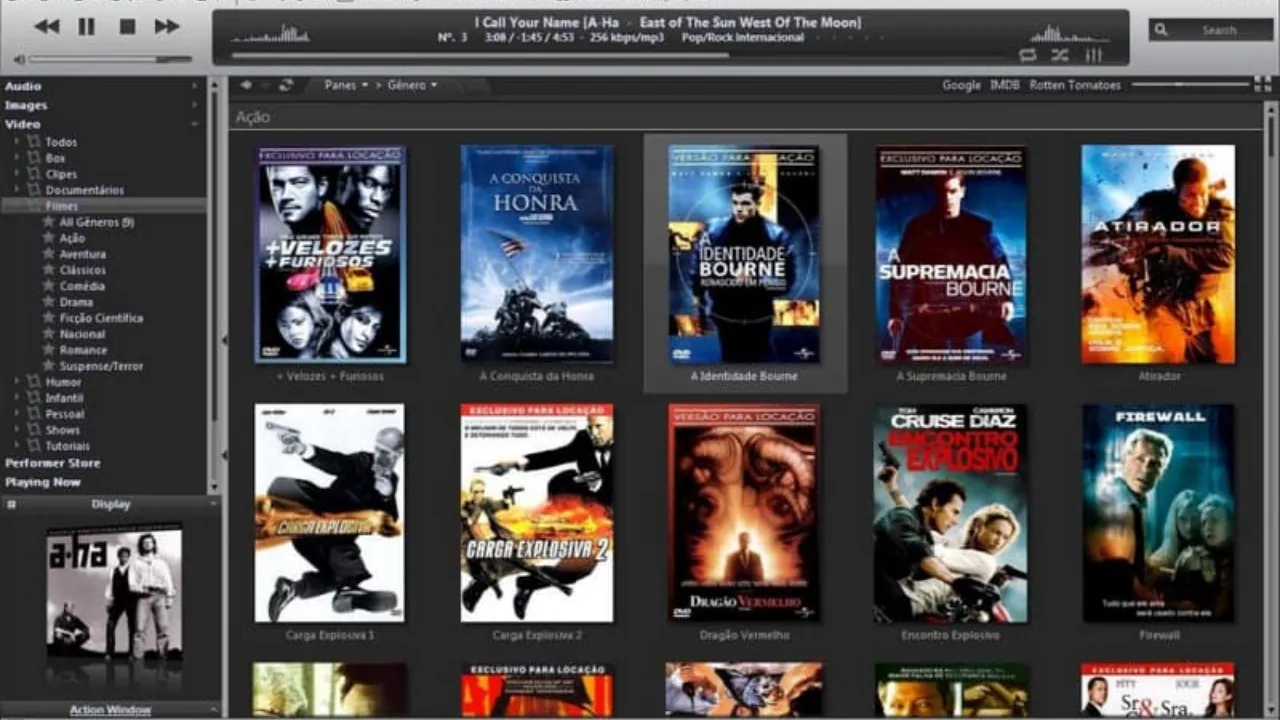Open the Action Window bar

coord(110,709)
